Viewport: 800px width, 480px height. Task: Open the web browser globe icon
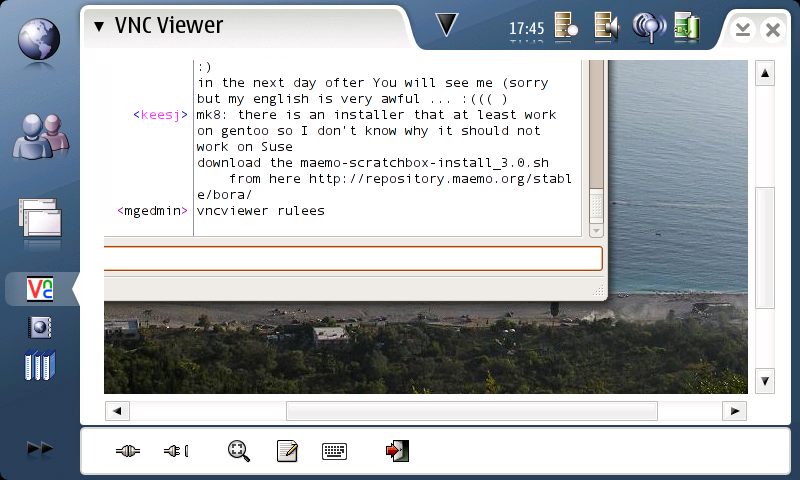point(39,39)
